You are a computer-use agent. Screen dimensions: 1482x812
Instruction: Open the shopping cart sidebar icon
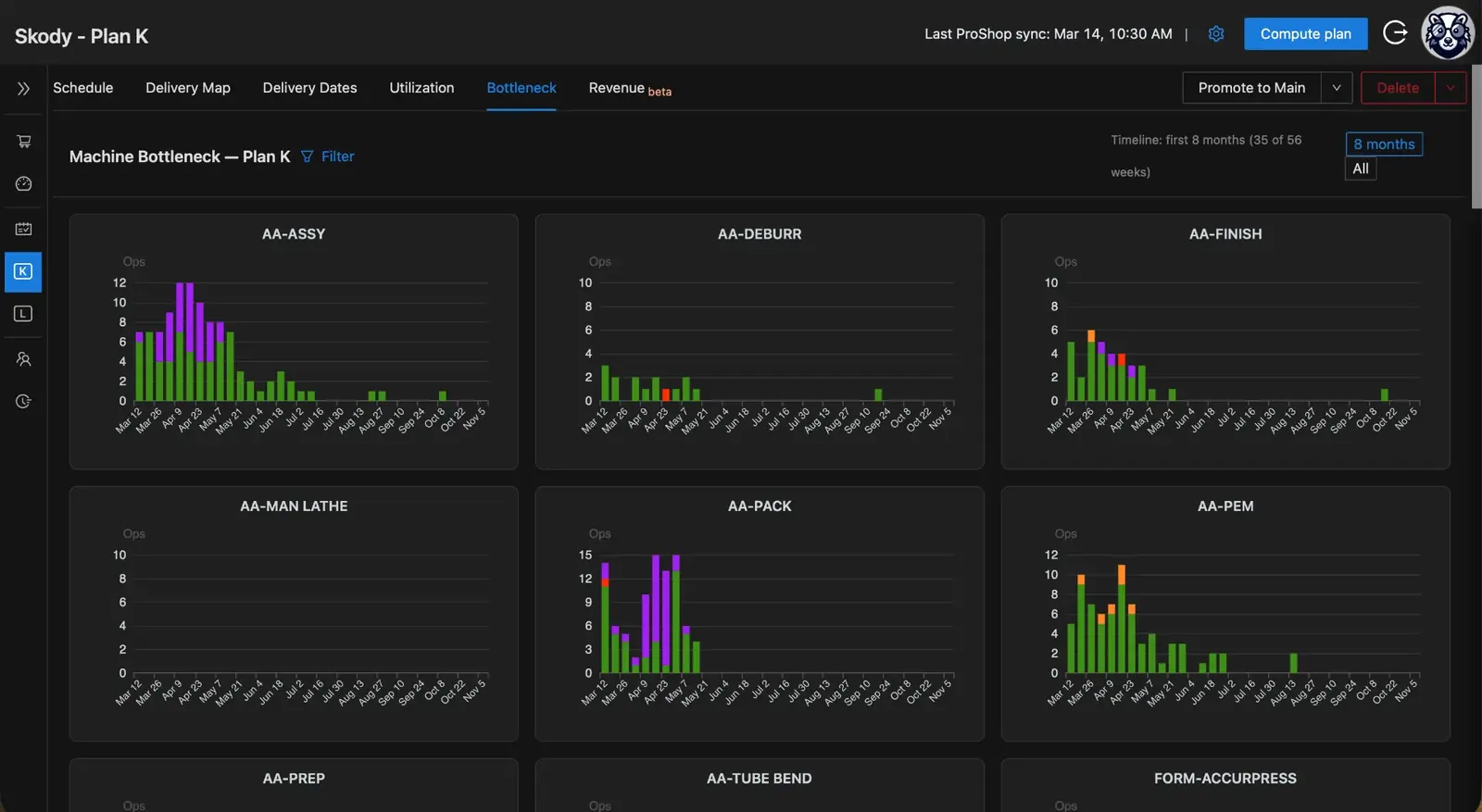pyautogui.click(x=23, y=141)
